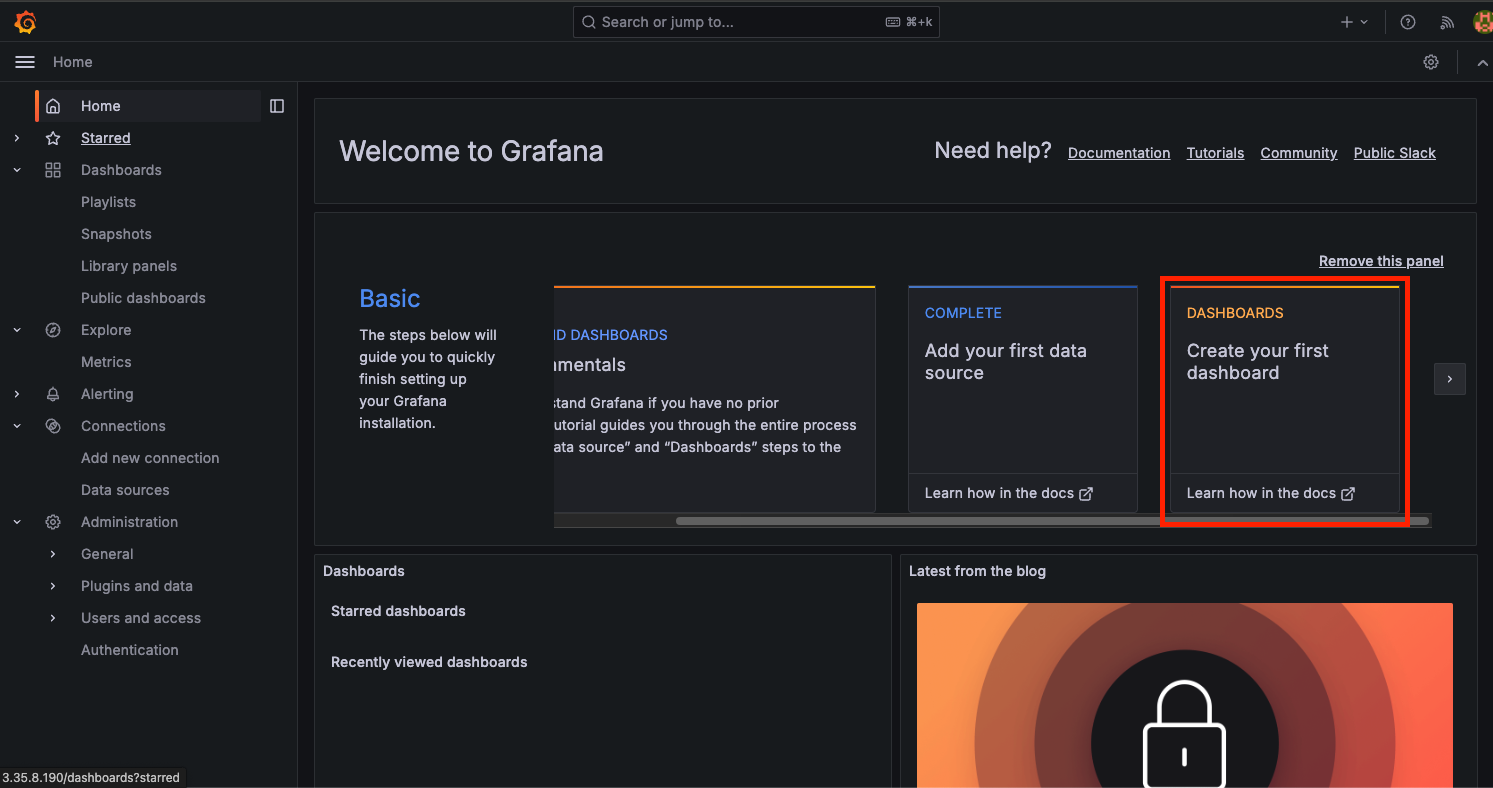
Task: Open Authentication in sidebar
Action: [130, 650]
